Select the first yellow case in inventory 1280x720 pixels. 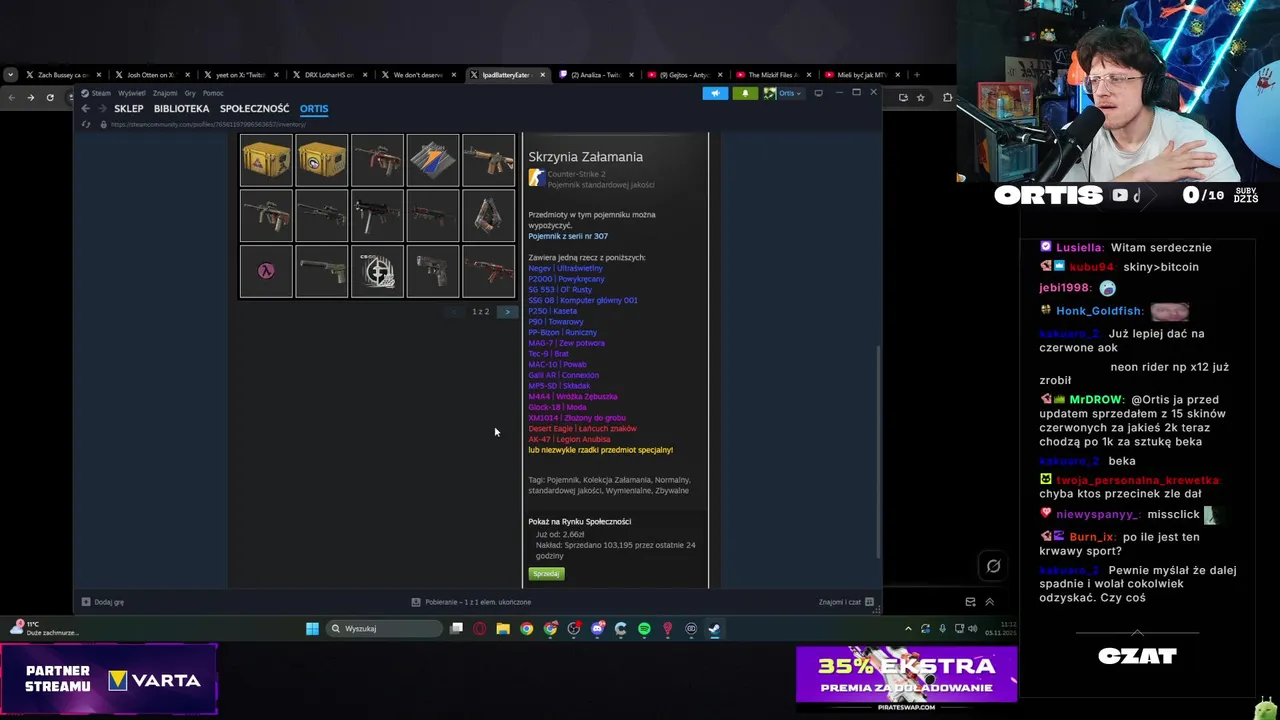266,160
